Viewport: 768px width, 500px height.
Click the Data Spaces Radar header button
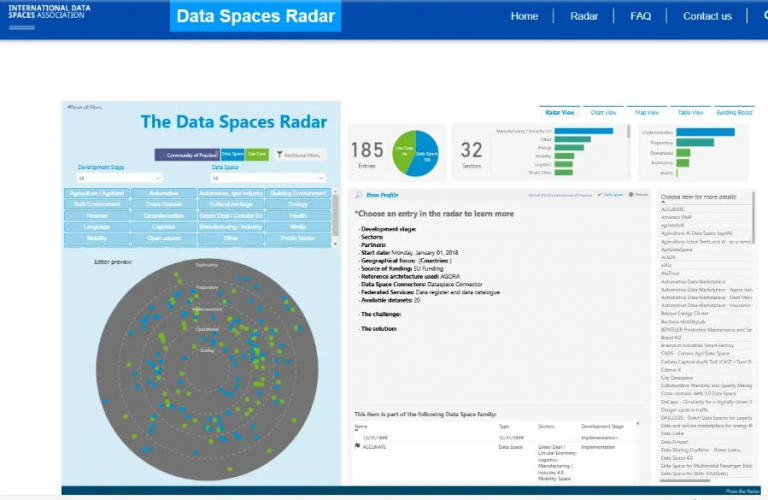tap(255, 16)
